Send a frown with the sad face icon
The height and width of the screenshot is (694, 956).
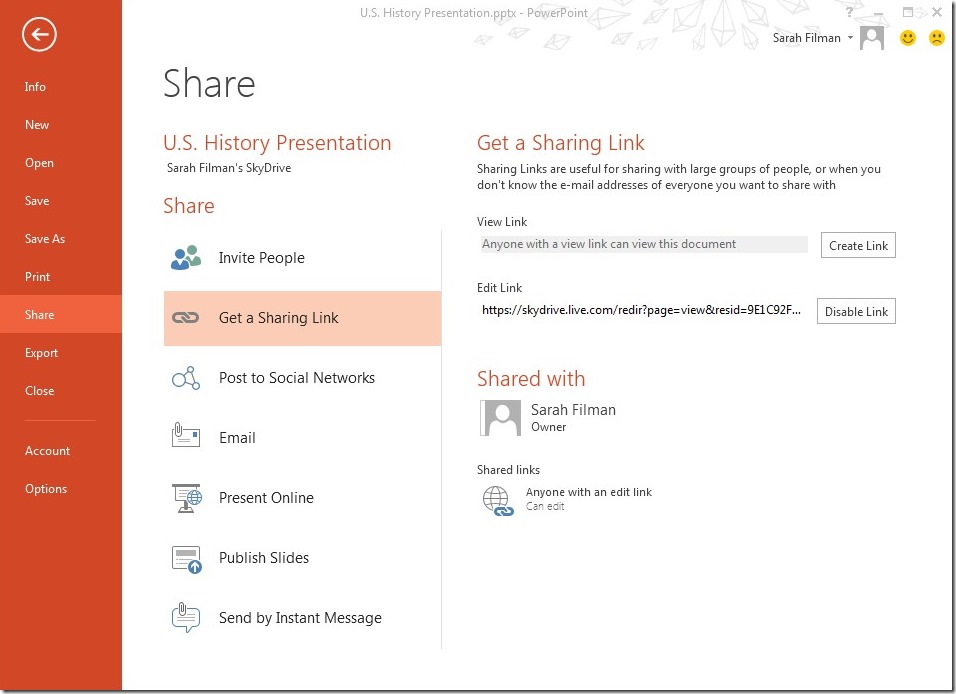936,38
